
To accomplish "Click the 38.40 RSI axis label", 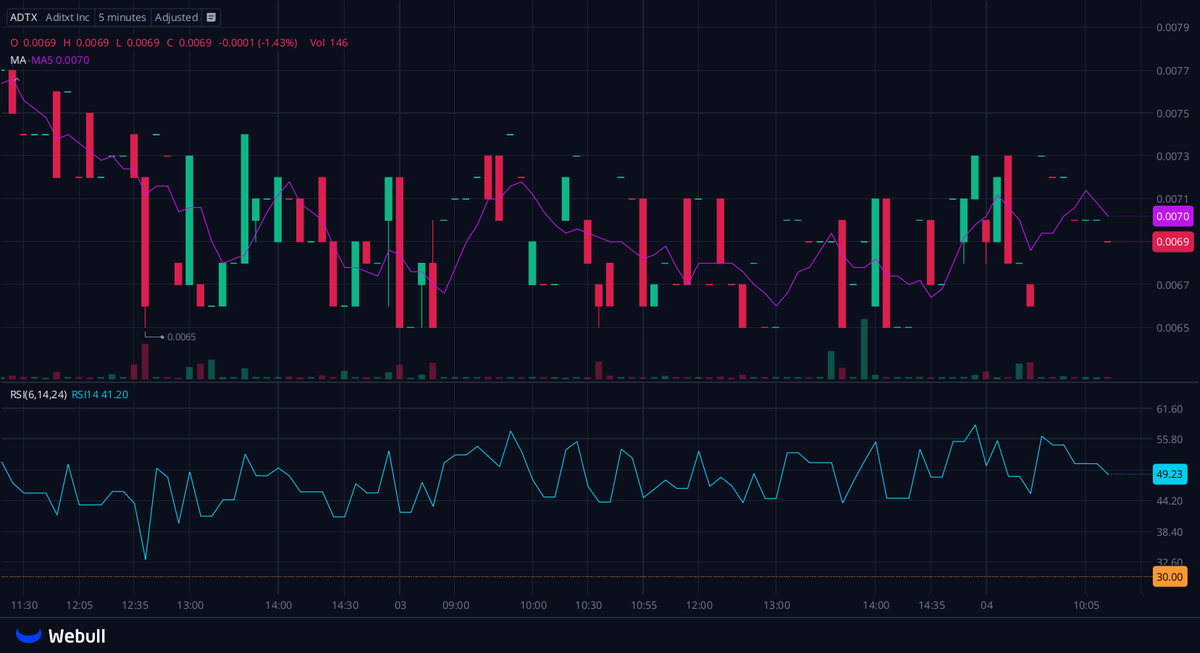I will coord(1169,532).
